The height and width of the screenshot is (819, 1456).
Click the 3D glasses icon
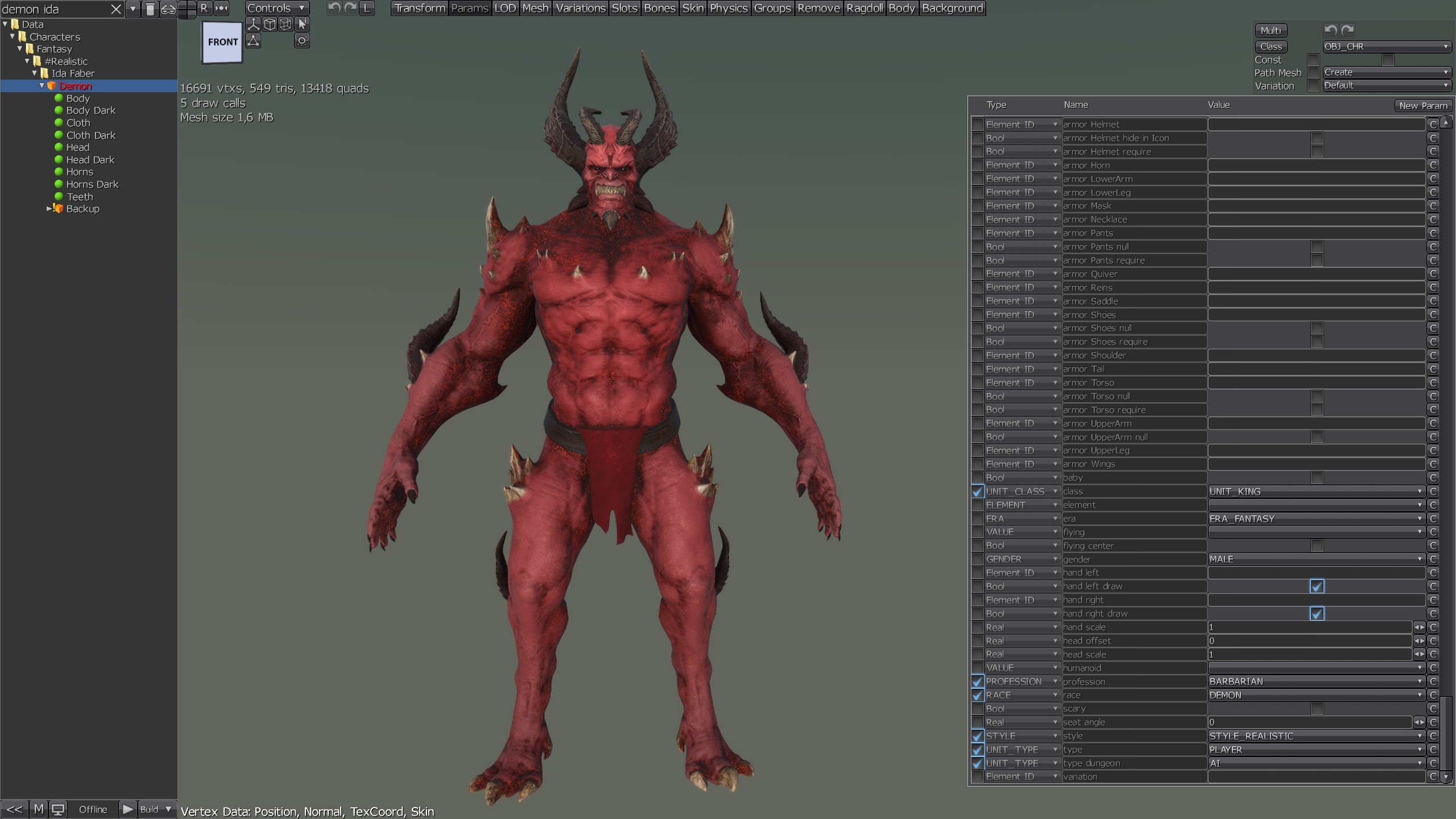coord(168,9)
